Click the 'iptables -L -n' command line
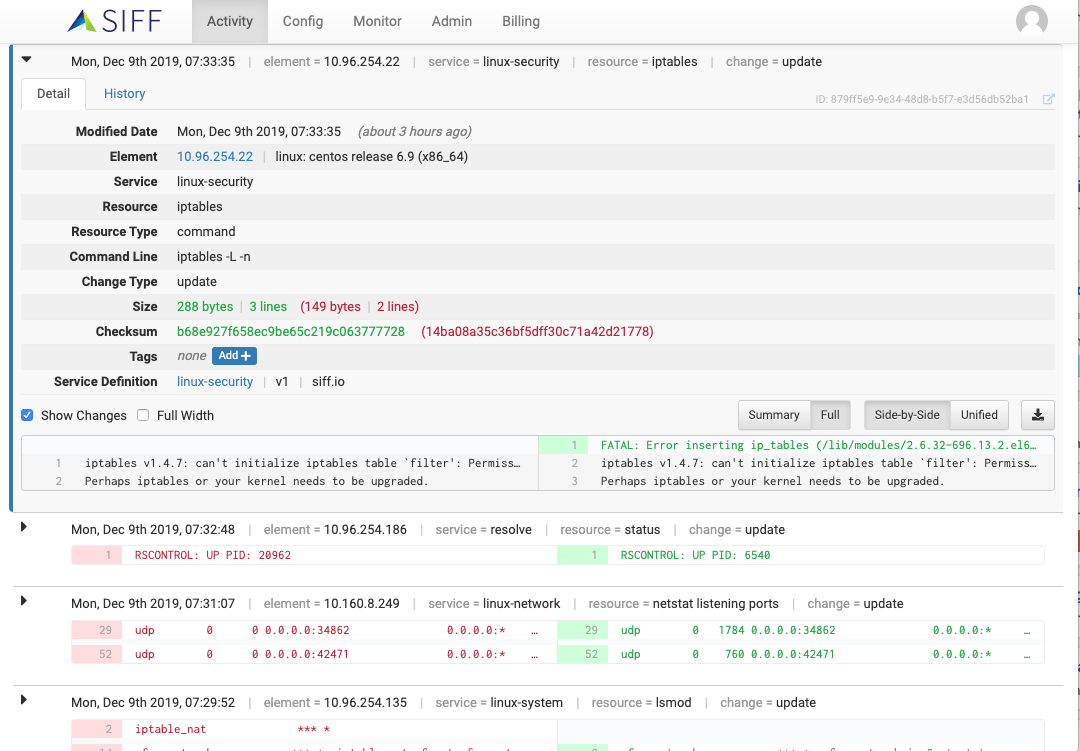This screenshot has width=1080, height=751. tap(214, 256)
